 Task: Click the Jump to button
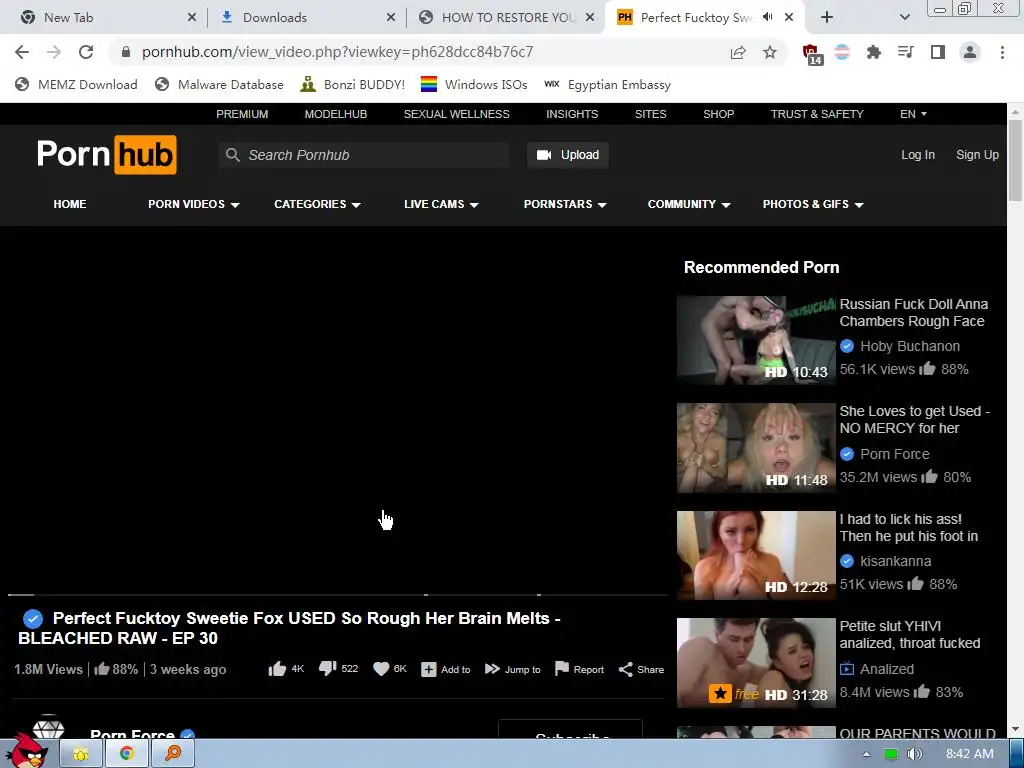pyautogui.click(x=513, y=669)
